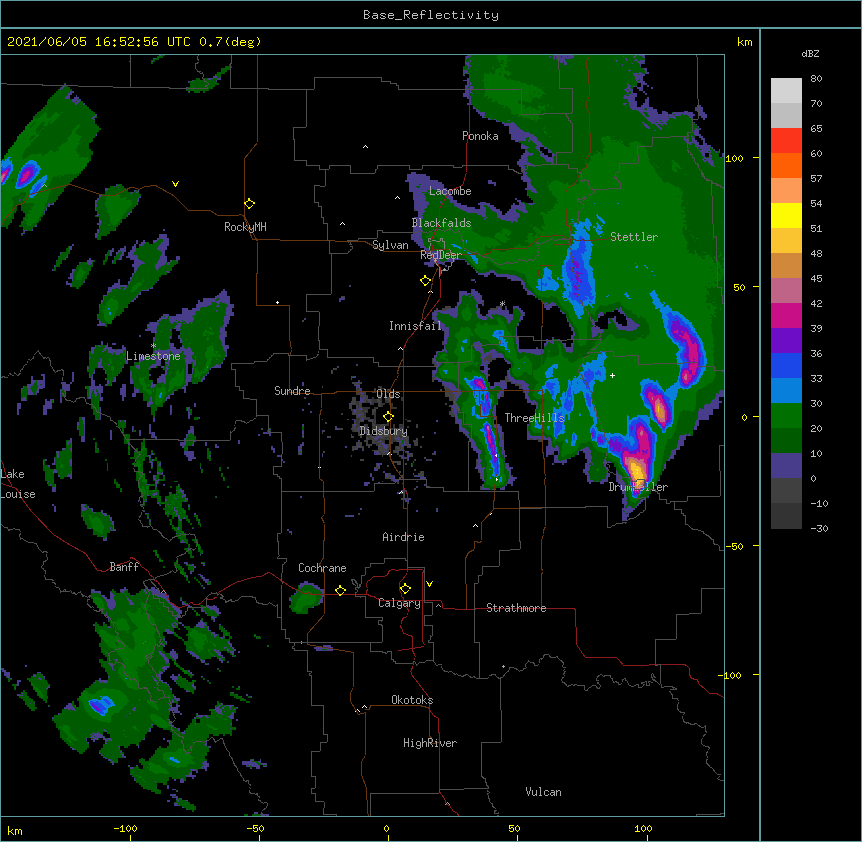Click the km unit label at top right
862x842 pixels.
click(744, 42)
